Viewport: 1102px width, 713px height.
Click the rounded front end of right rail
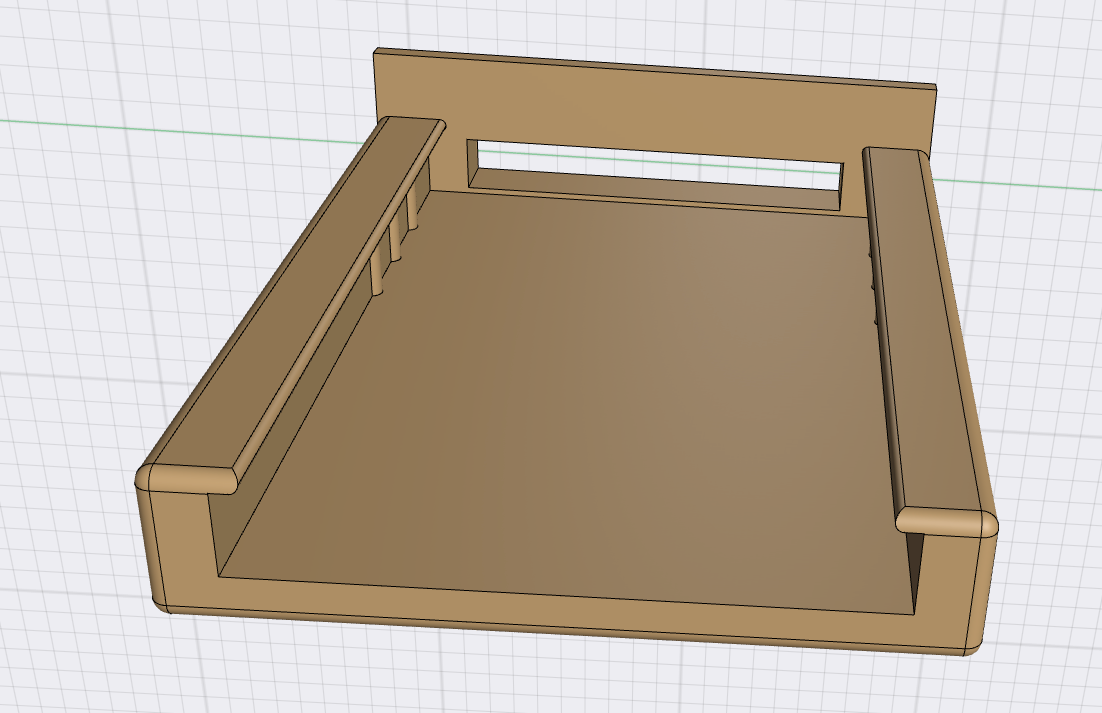click(x=945, y=522)
